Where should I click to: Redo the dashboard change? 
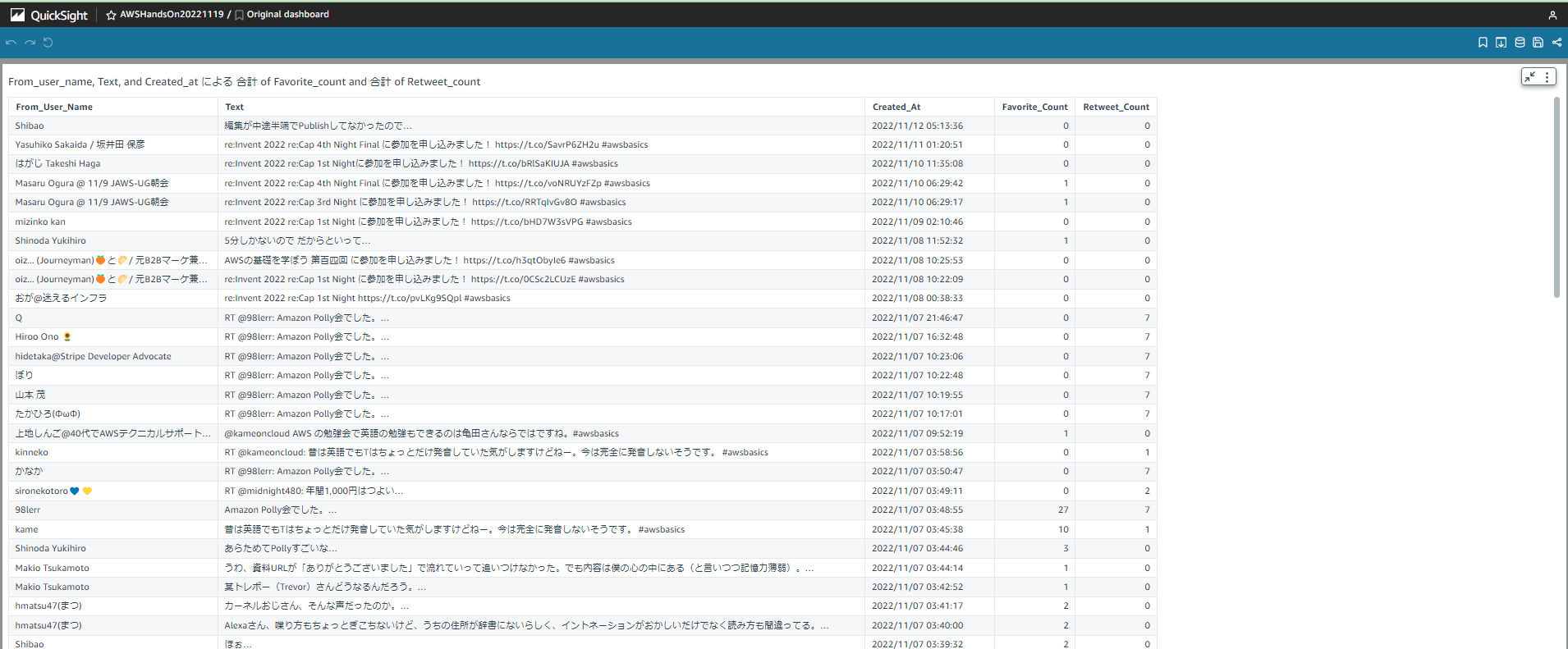click(x=30, y=43)
